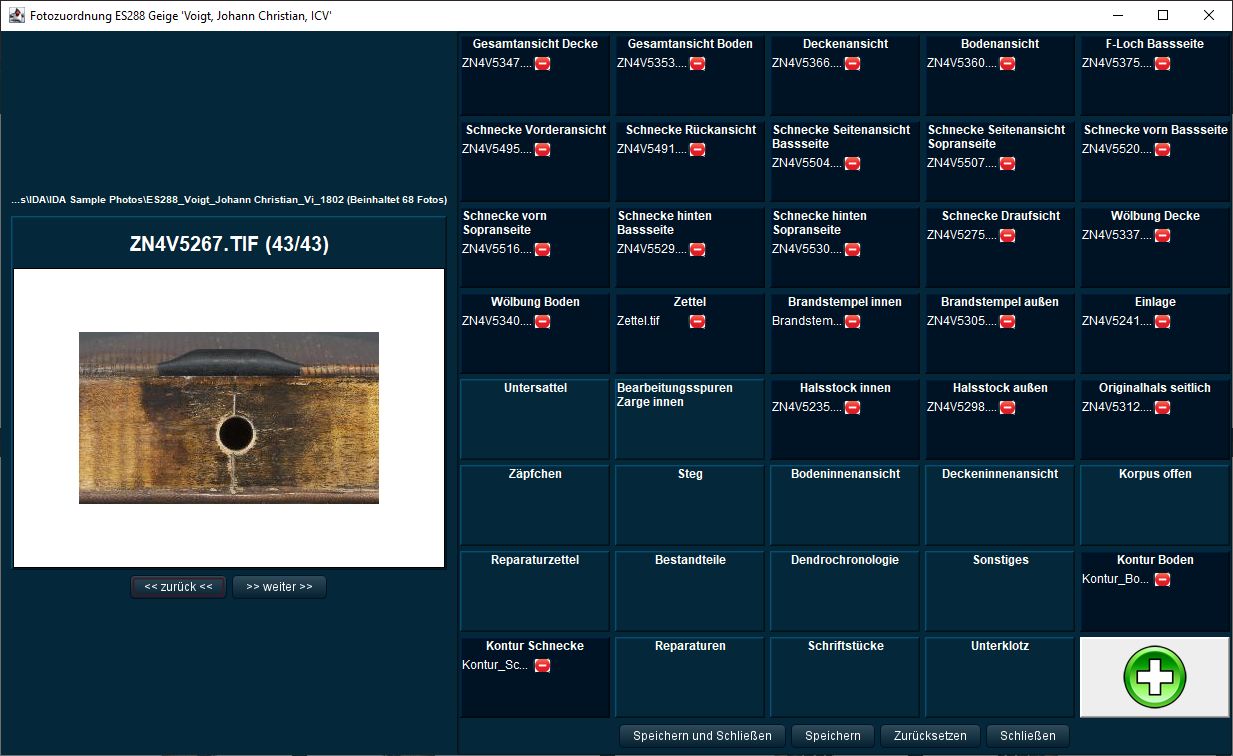The width and height of the screenshot is (1233, 756).
Task: Select the Schriftstücke slot
Action: [x=845, y=676]
